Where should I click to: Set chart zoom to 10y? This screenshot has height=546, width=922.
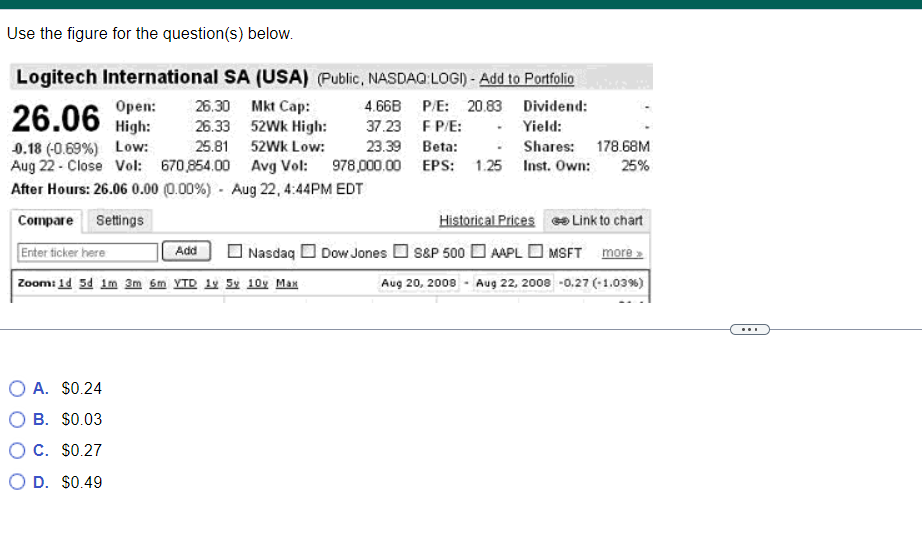pyautogui.click(x=258, y=283)
